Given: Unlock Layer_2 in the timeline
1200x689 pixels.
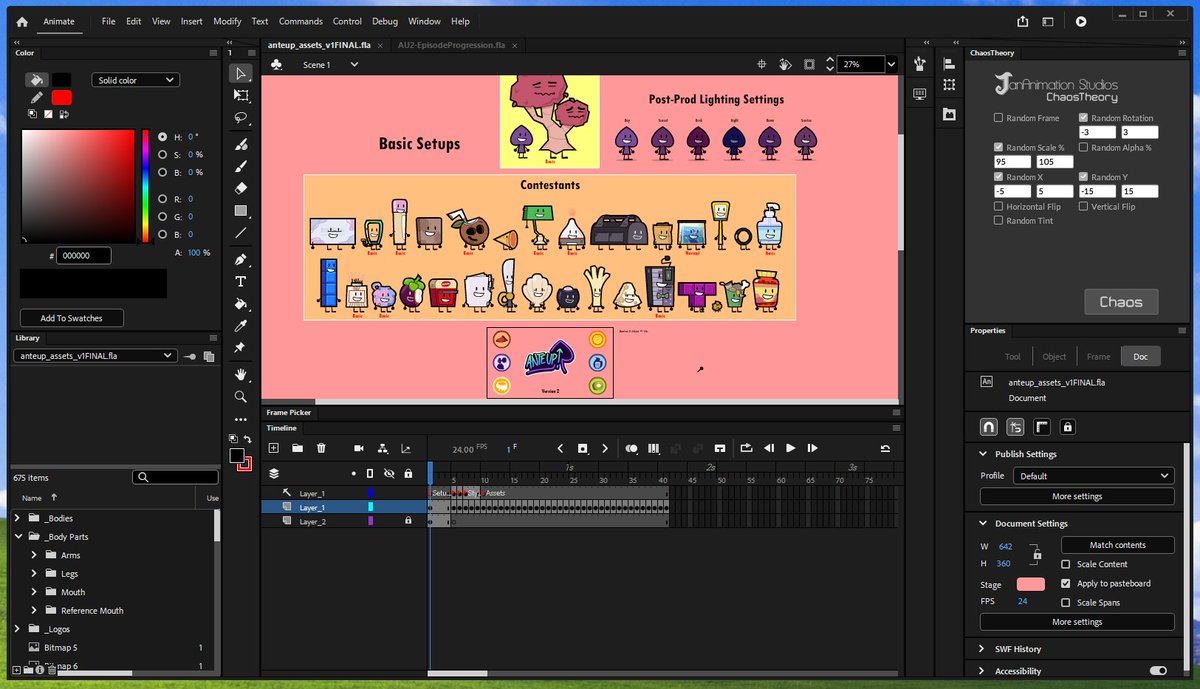Looking at the screenshot, I should click(408, 521).
